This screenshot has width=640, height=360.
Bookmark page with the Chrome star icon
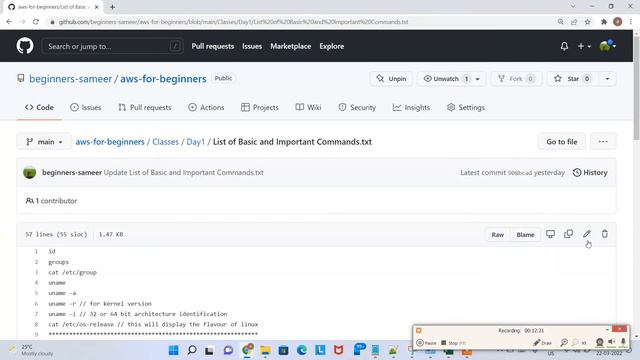pos(587,22)
